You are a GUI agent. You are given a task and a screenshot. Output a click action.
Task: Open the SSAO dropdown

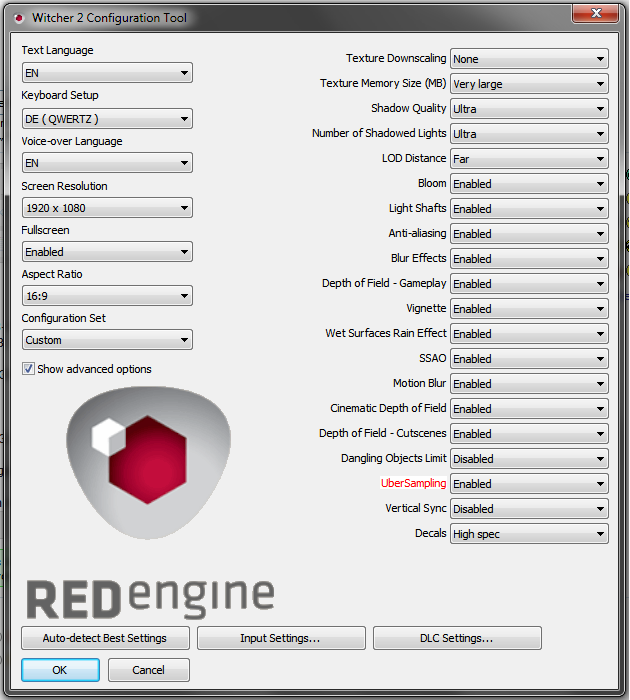(529, 359)
